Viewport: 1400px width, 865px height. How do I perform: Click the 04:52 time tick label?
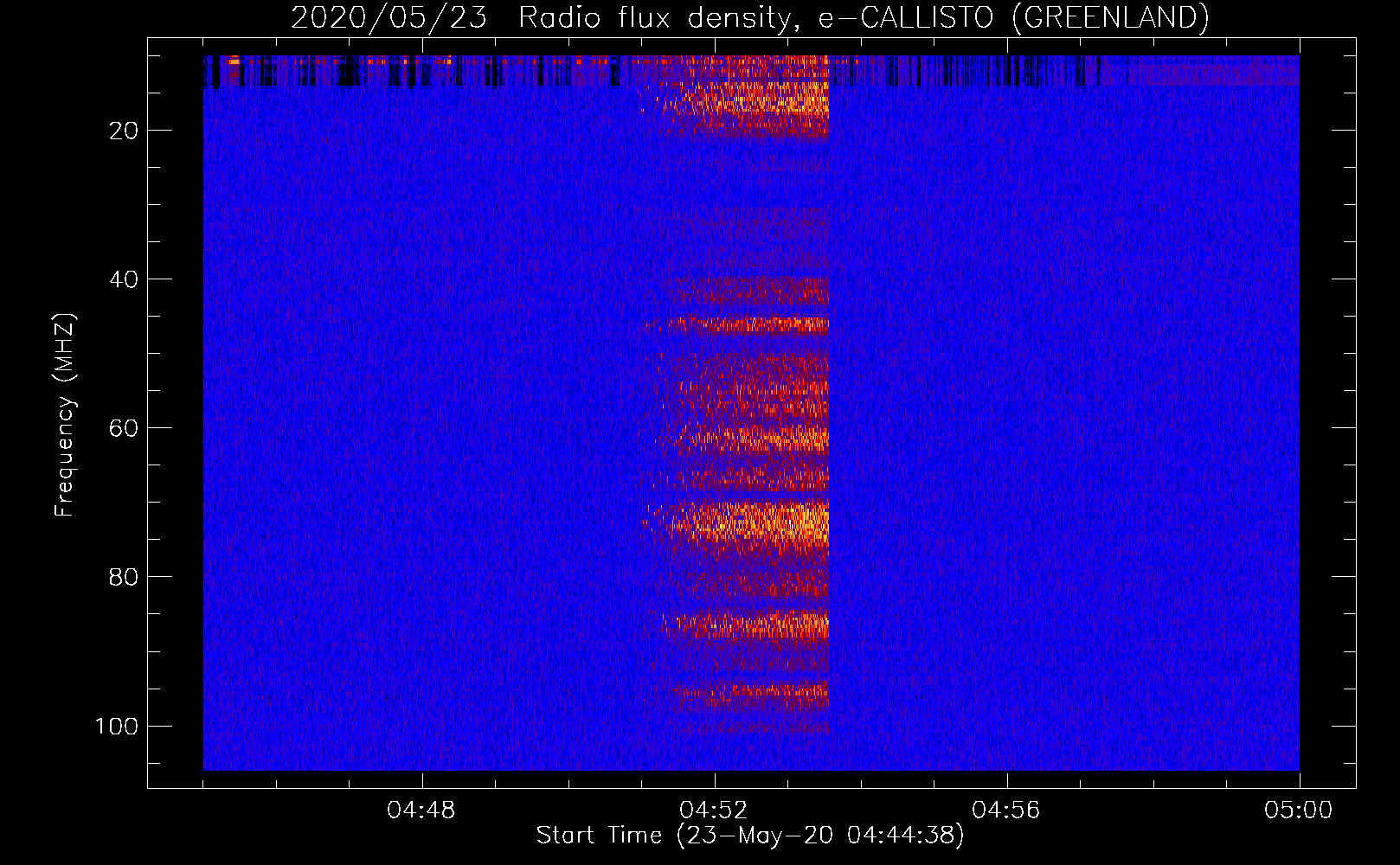tap(714, 811)
